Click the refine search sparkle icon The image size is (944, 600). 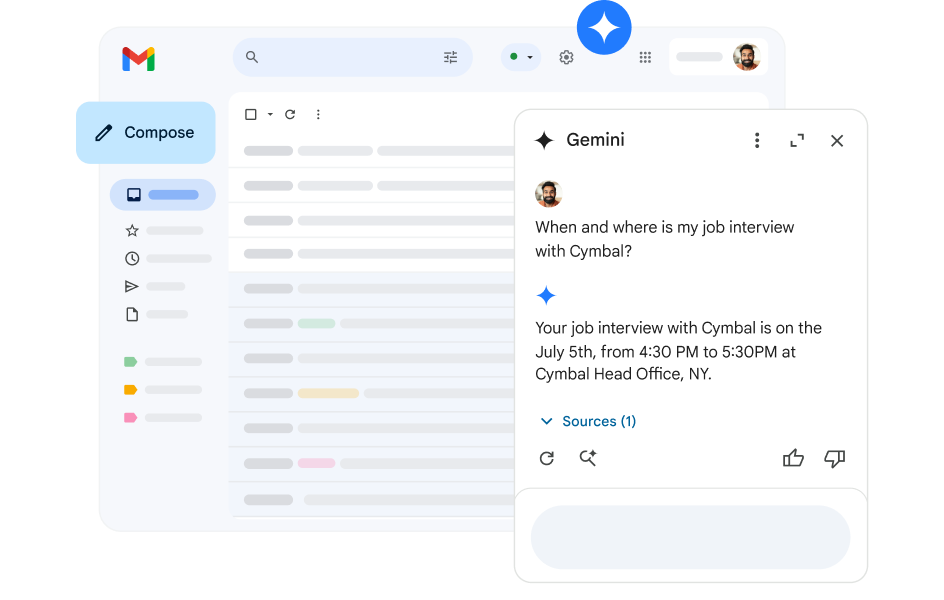tap(588, 458)
